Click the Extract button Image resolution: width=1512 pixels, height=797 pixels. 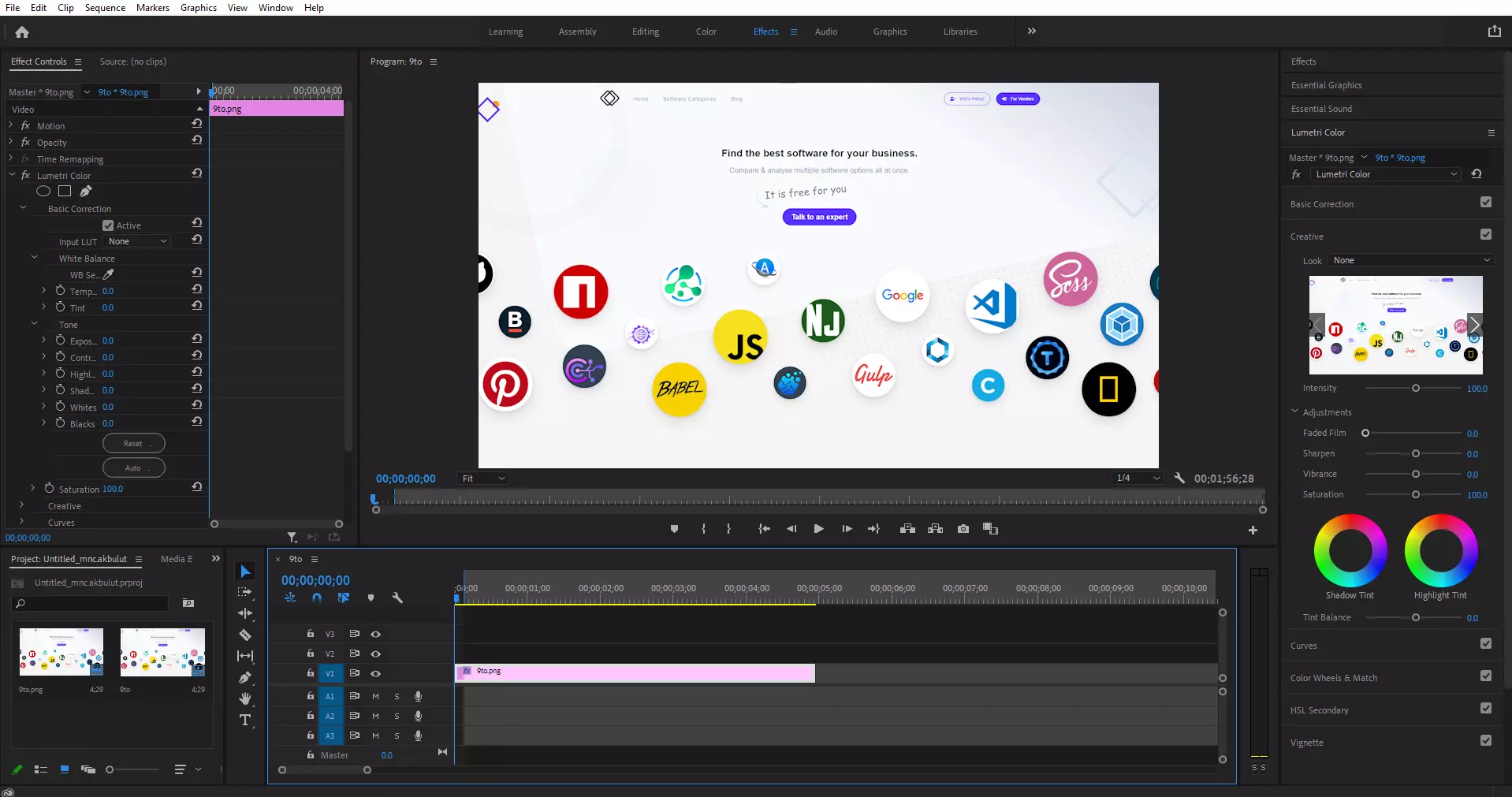[x=935, y=529]
